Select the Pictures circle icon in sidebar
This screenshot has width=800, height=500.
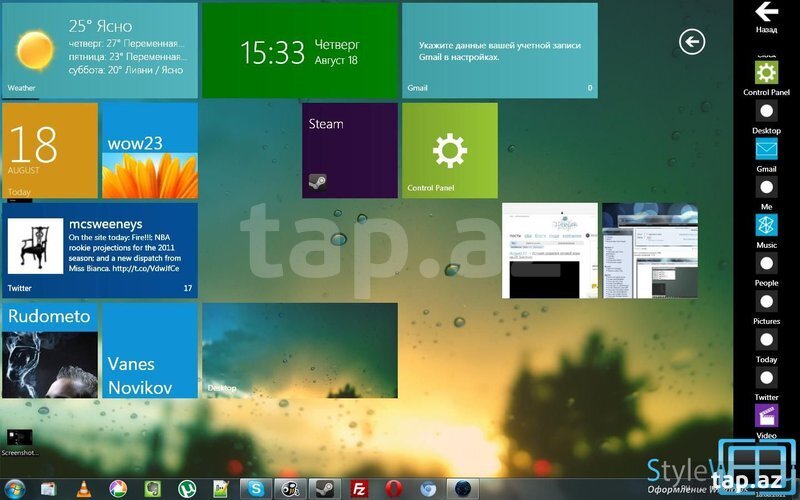[766, 302]
